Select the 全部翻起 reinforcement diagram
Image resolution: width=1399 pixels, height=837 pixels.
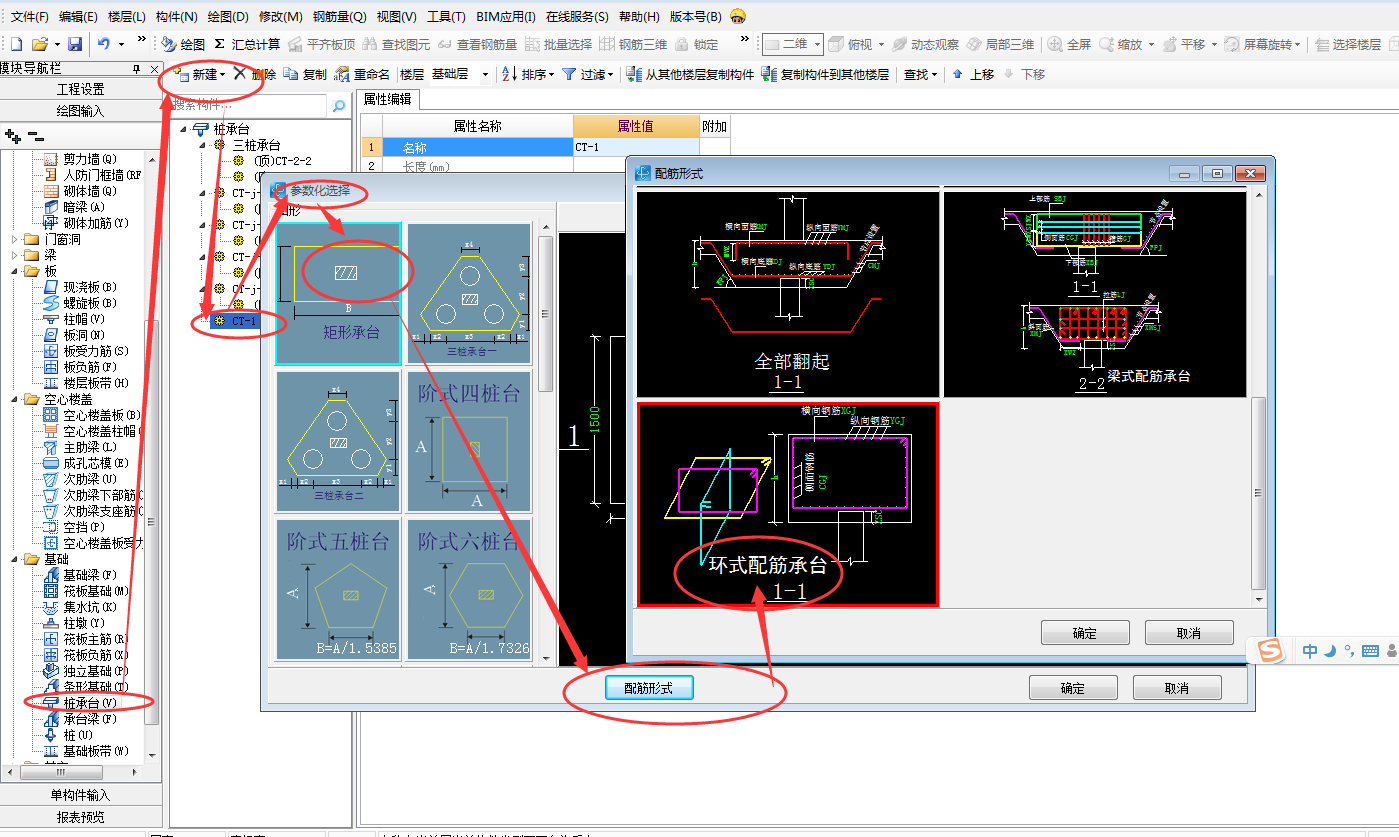[788, 294]
